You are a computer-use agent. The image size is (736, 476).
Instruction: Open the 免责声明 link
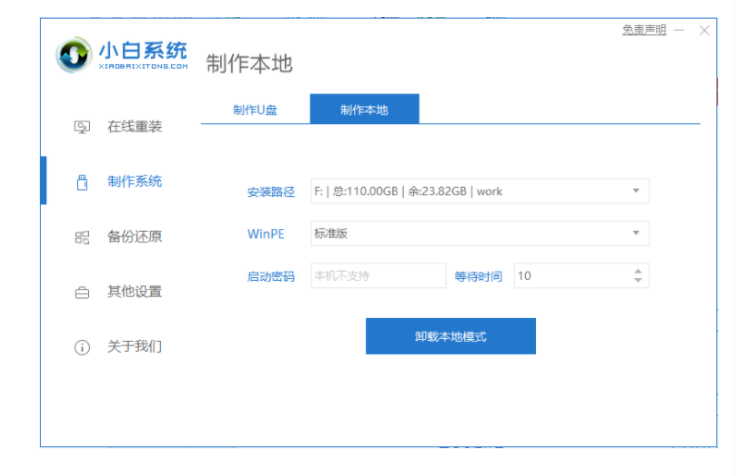pyautogui.click(x=643, y=31)
